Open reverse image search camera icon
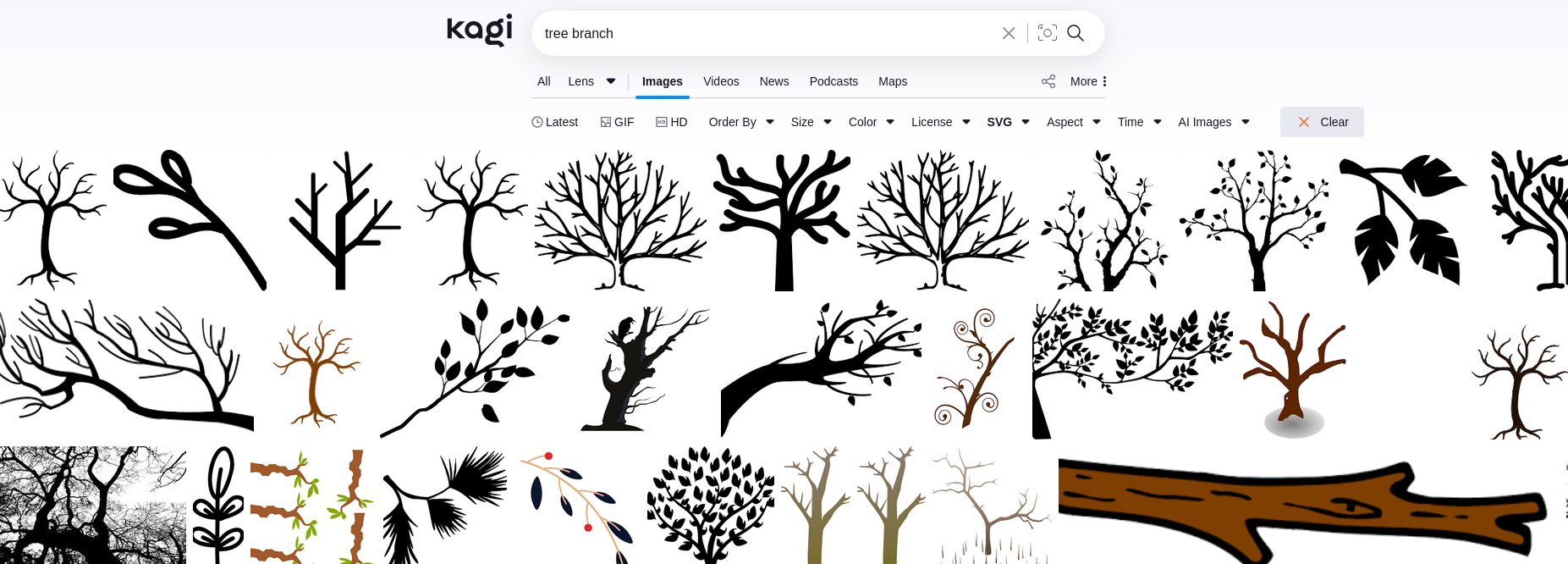 (1047, 33)
